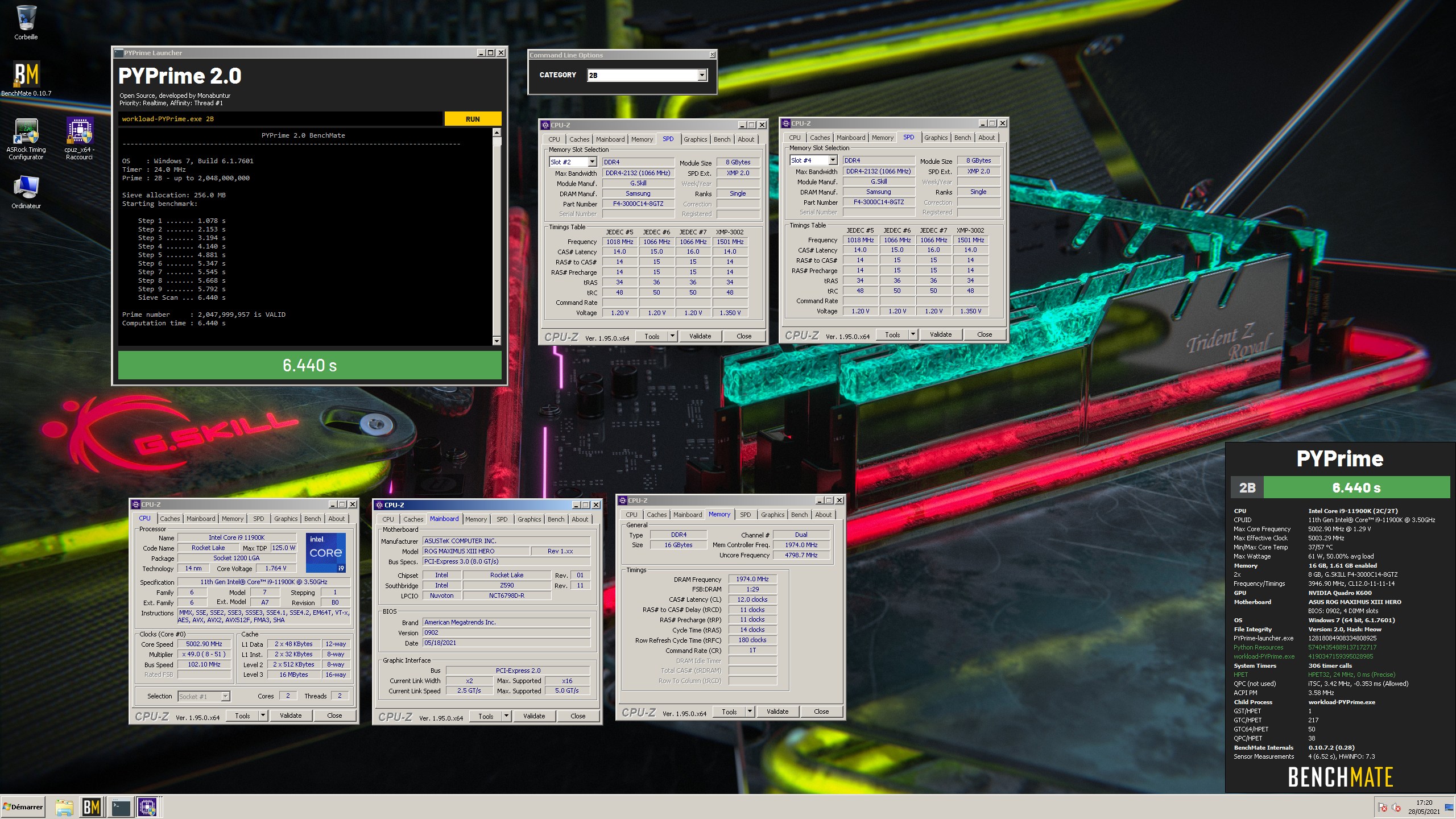Select Caches tab in Slot #2 CPU-Z window
This screenshot has height=819, width=1456.
coord(579,139)
